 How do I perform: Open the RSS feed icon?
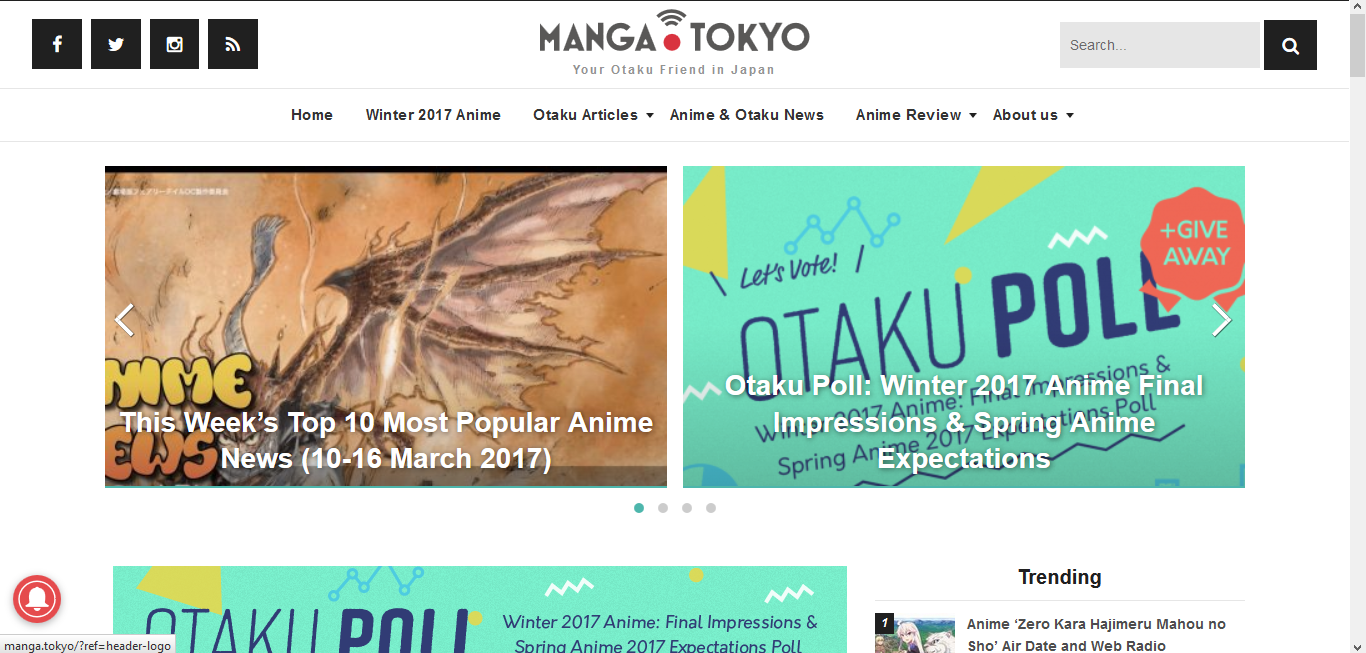click(x=233, y=44)
